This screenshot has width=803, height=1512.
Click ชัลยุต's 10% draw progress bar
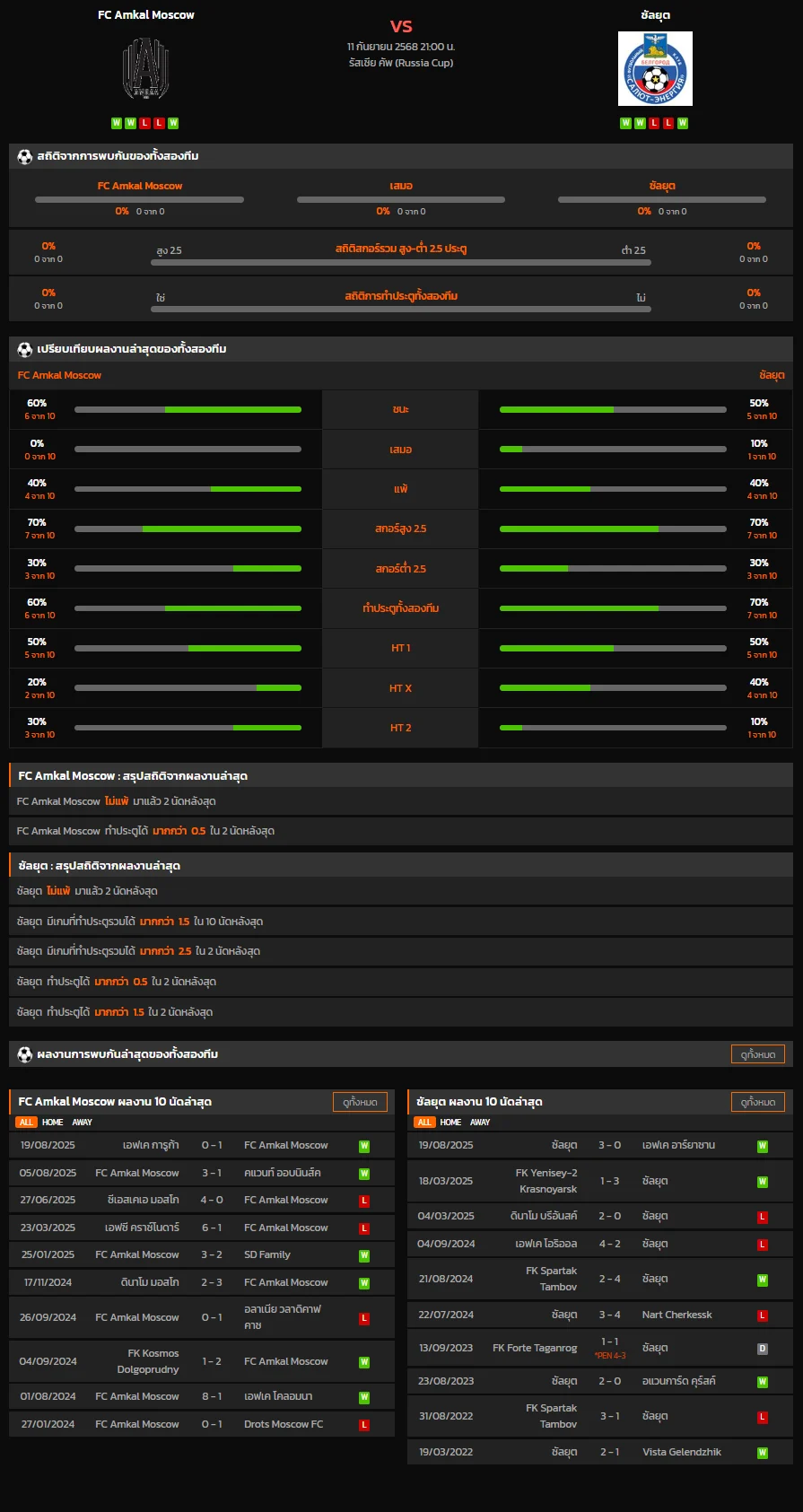click(x=613, y=450)
